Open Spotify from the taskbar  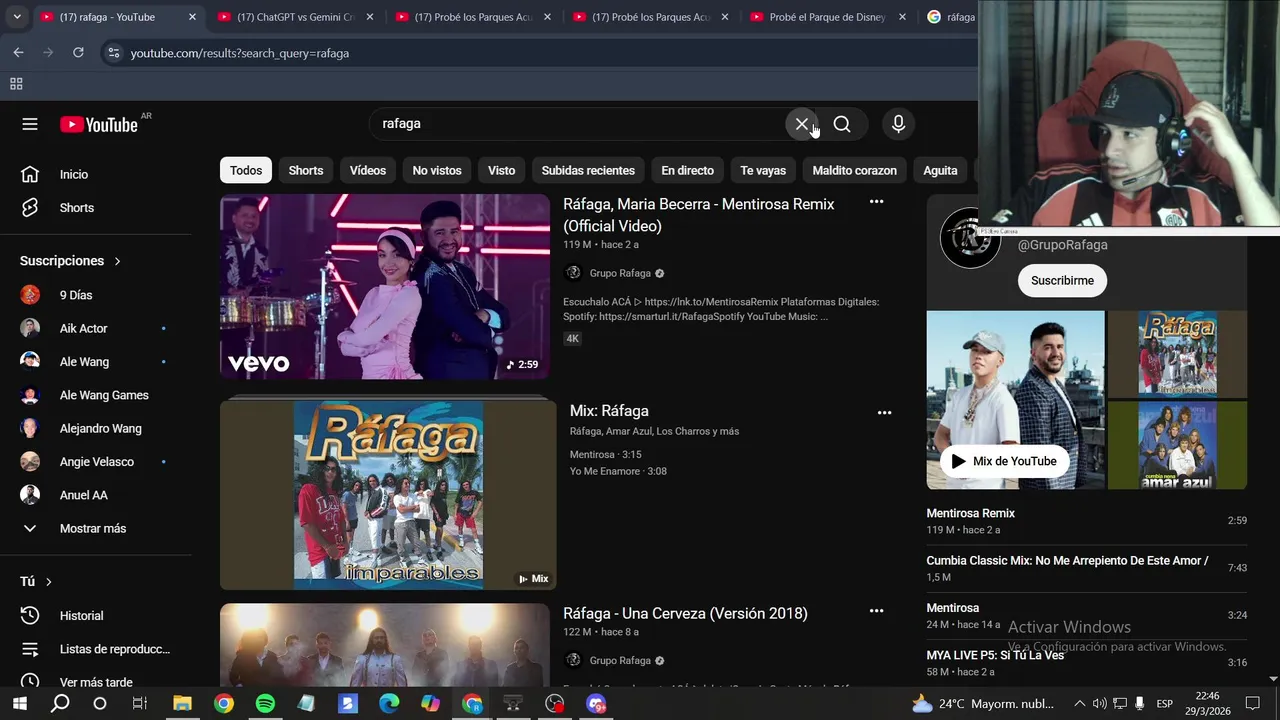pos(265,704)
